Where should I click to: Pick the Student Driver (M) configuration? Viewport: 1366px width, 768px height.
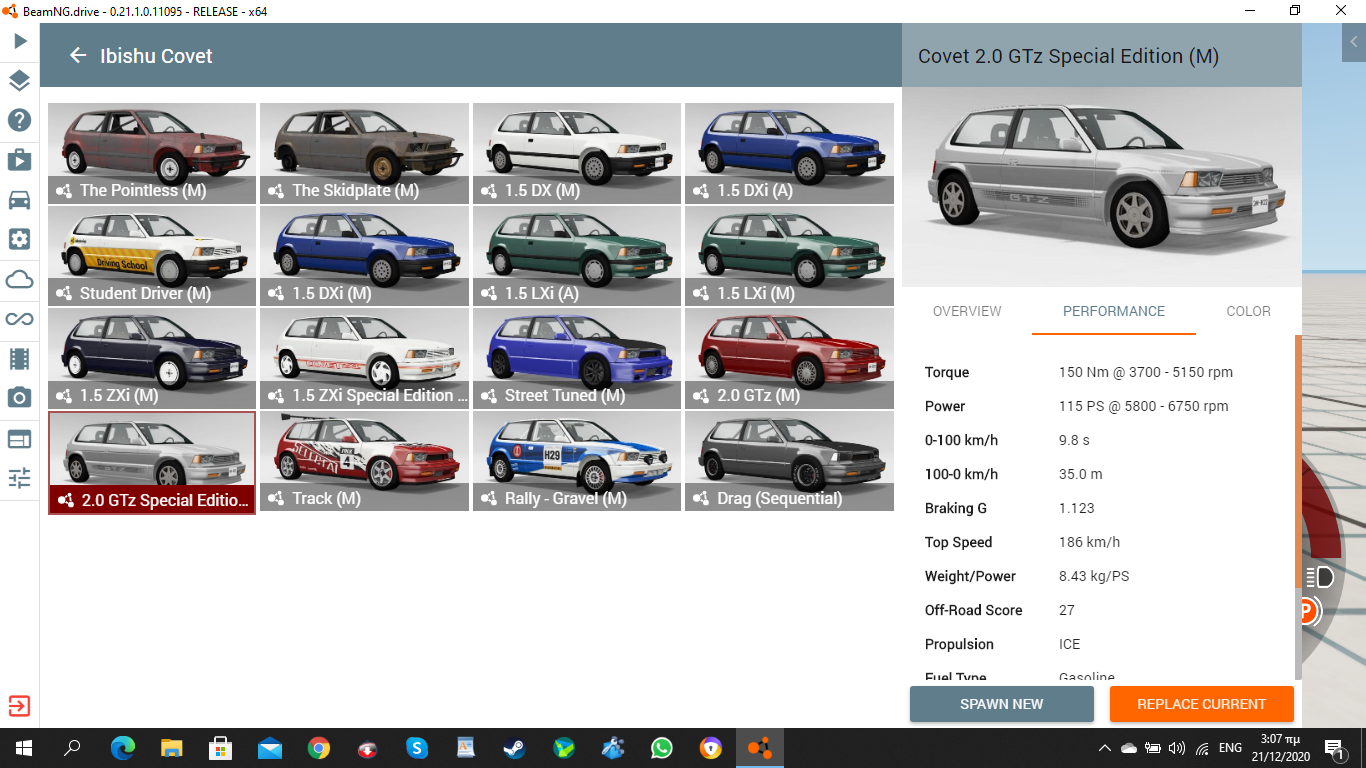pos(153,256)
